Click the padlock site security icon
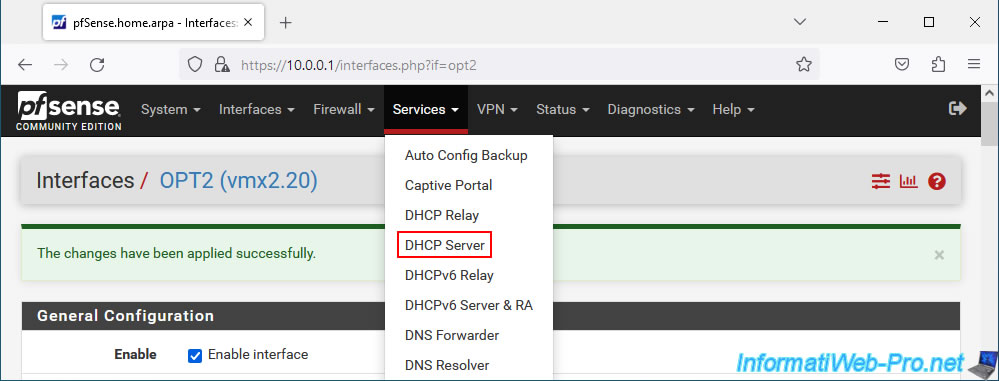This screenshot has width=999, height=381. (221, 64)
